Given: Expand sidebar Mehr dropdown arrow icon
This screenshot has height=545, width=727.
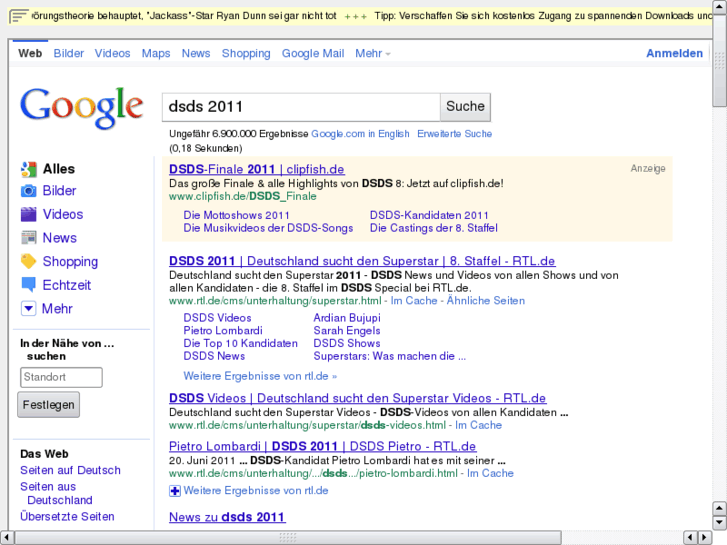Looking at the screenshot, I should point(28,308).
